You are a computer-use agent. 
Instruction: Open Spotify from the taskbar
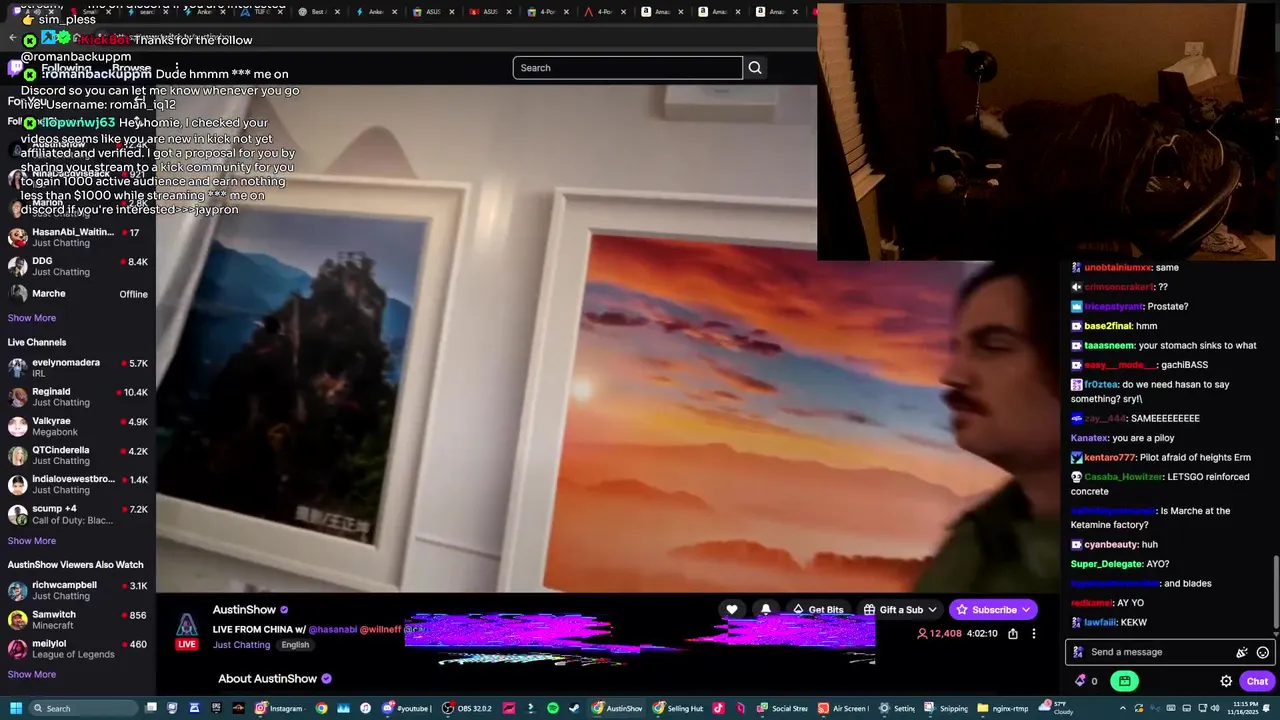[x=553, y=708]
